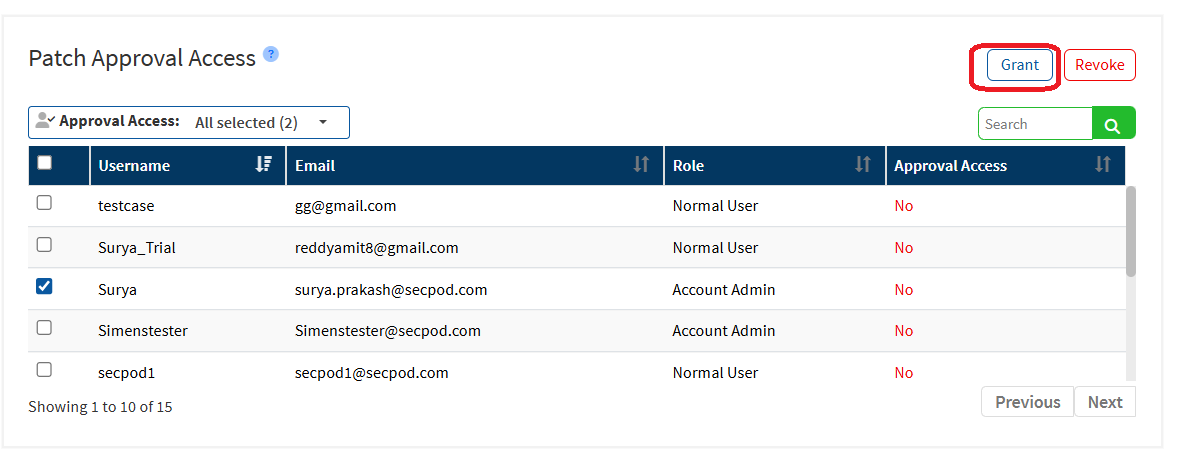Check the secpod1 row checkbox
The image size is (1190, 458).
(44, 370)
